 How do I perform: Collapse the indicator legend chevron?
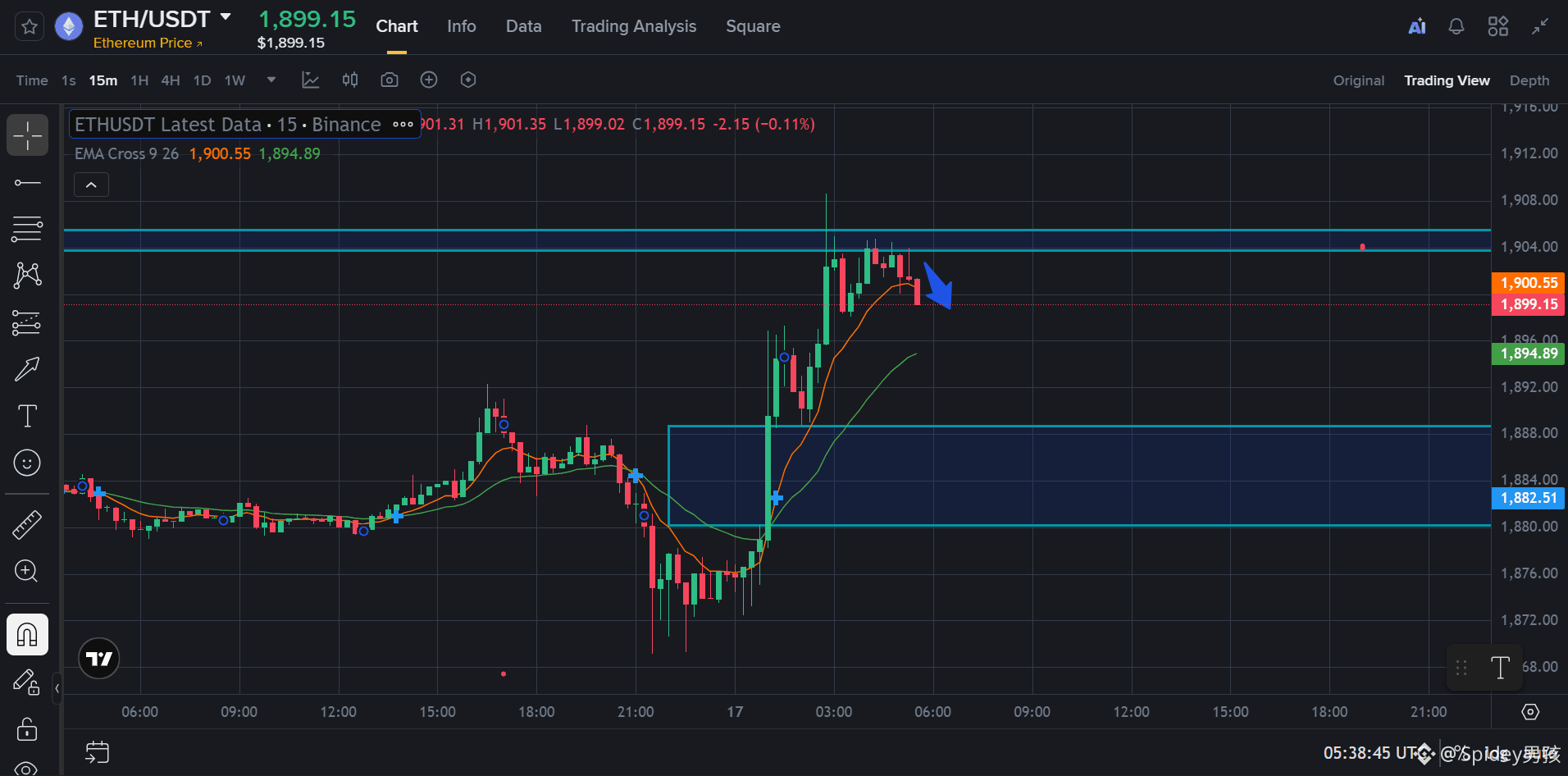tap(91, 185)
